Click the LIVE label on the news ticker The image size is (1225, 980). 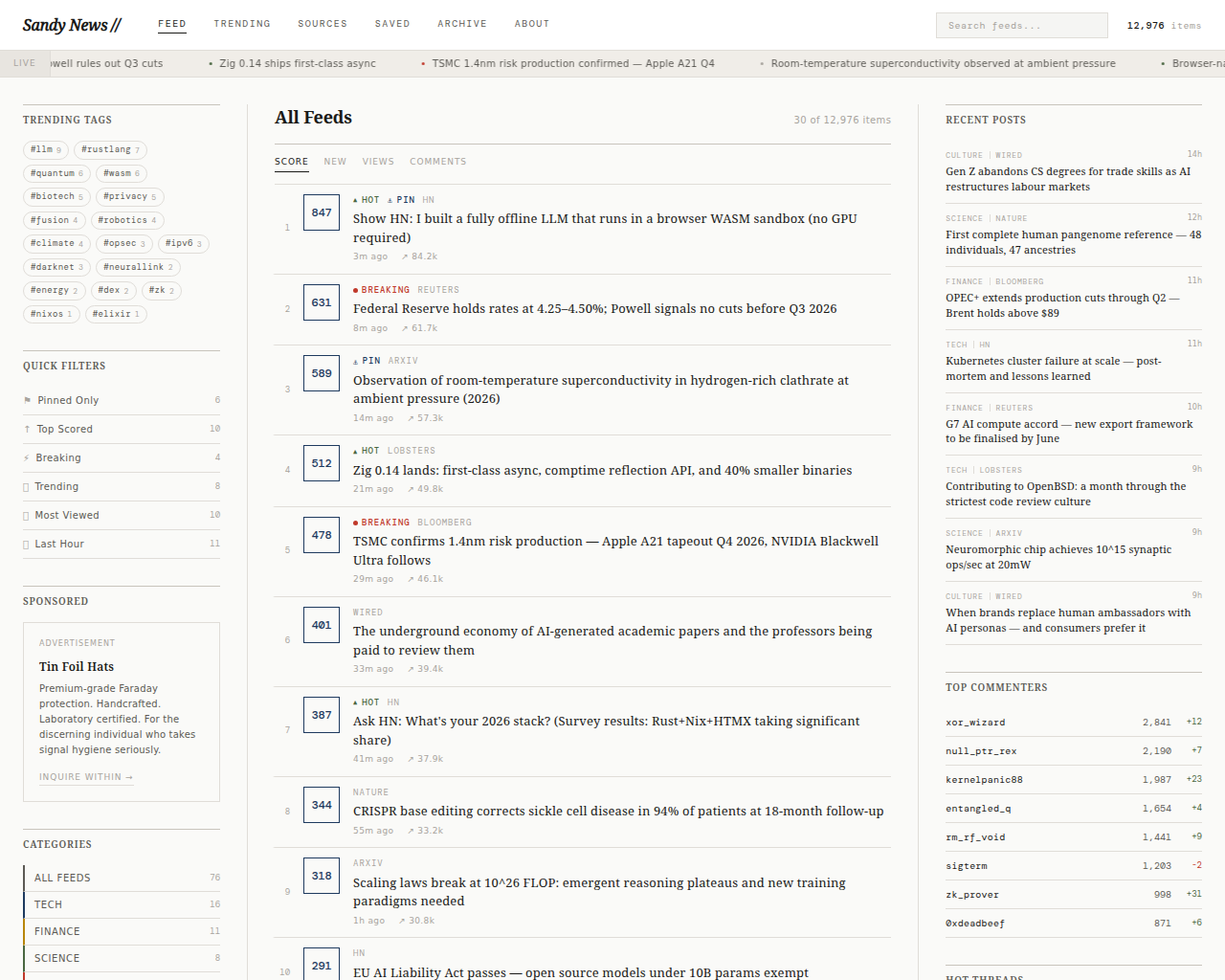25,62
